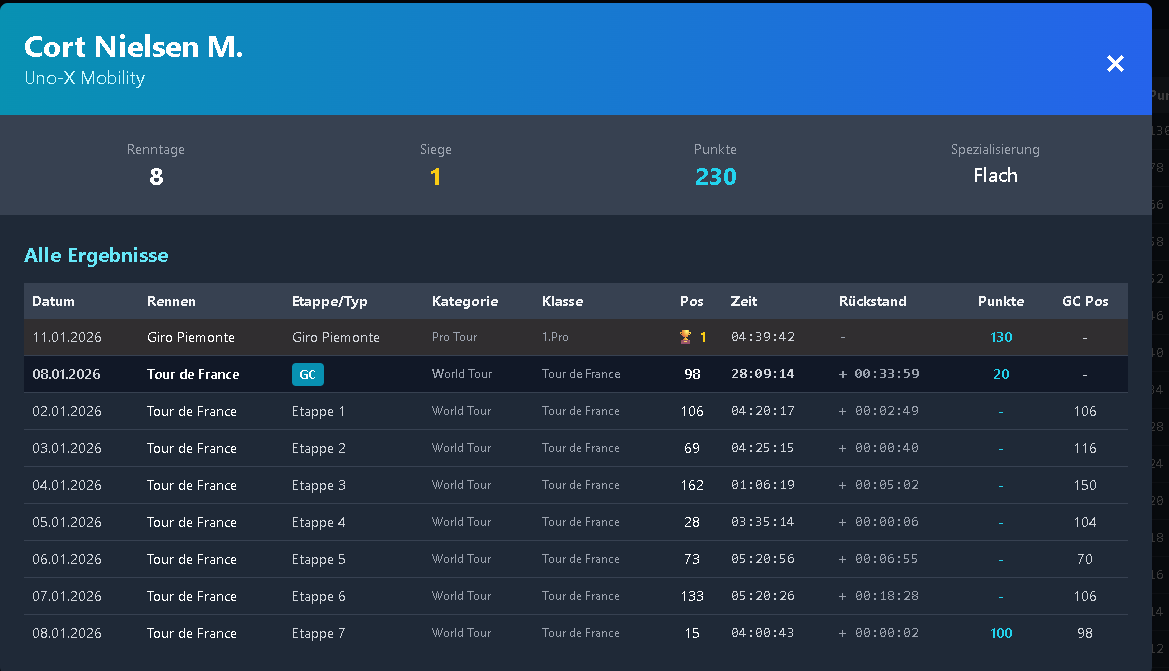This screenshot has height=671, width=1169.
Task: Click the Flach specialization label
Action: click(995, 176)
